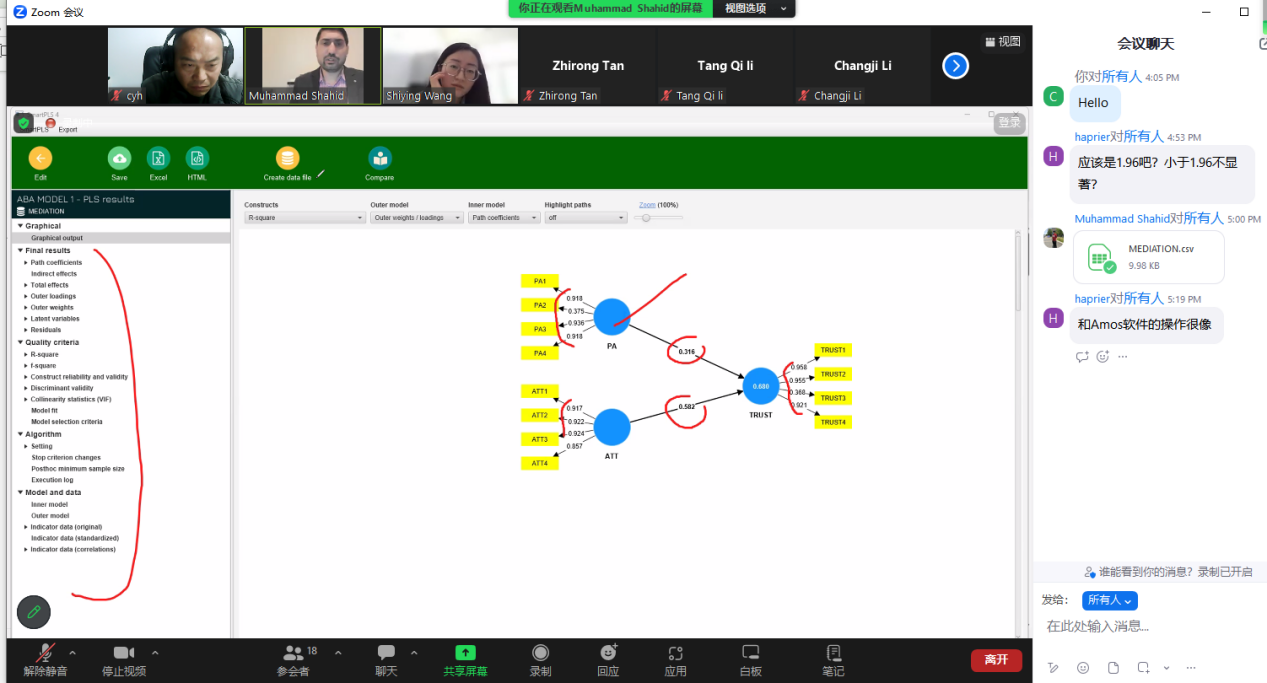Click the file attachment icon in chat

point(1113,667)
